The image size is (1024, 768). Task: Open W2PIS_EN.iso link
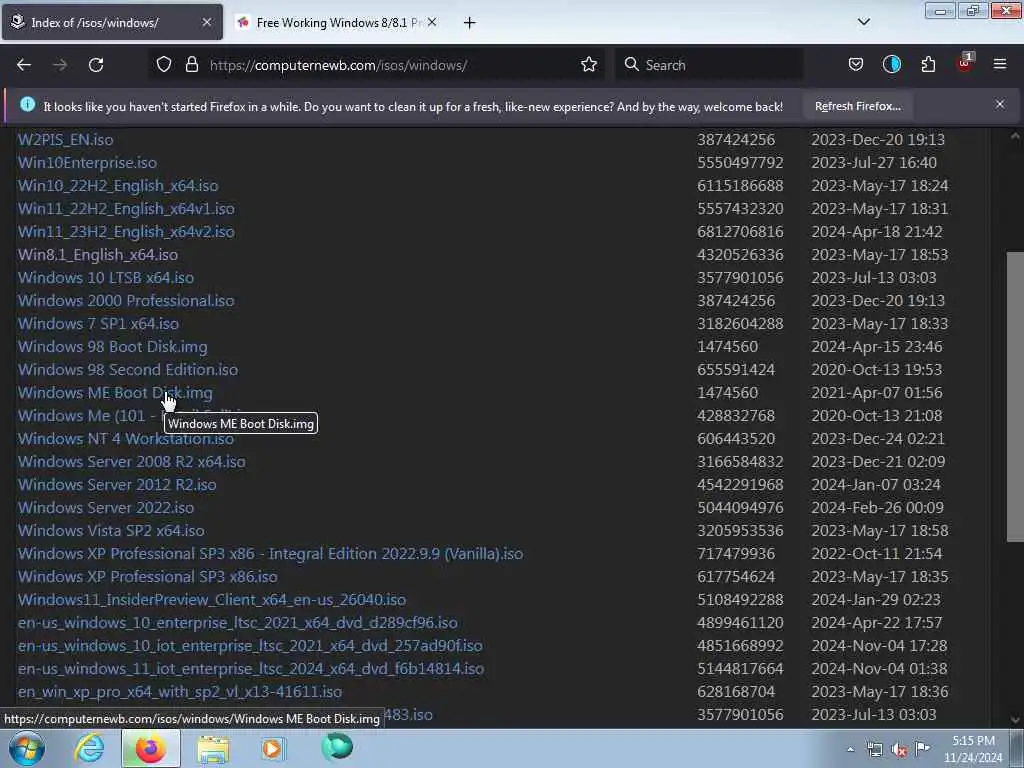(x=65, y=140)
